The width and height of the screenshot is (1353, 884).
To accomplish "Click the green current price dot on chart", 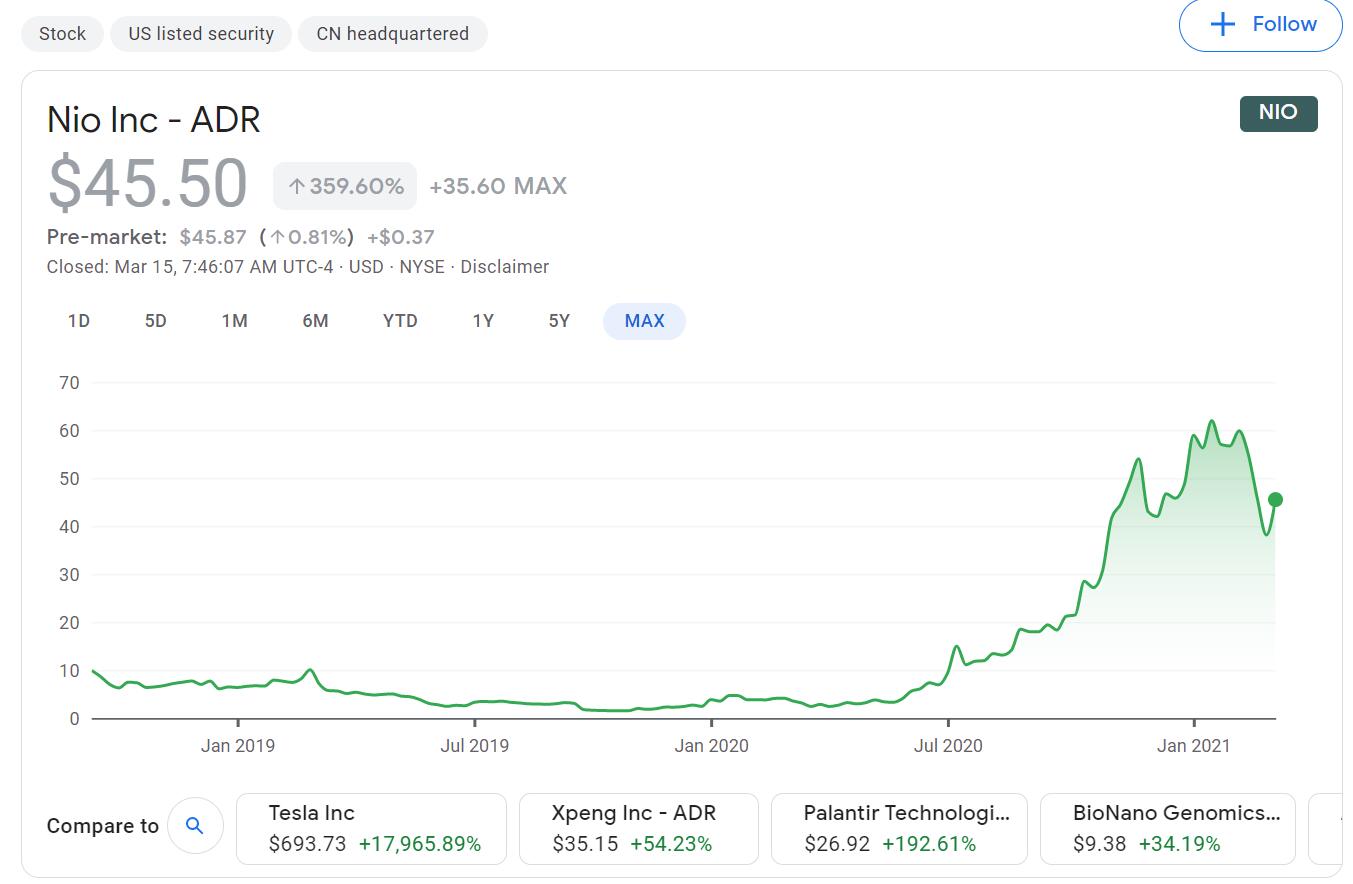I will point(1275,500).
